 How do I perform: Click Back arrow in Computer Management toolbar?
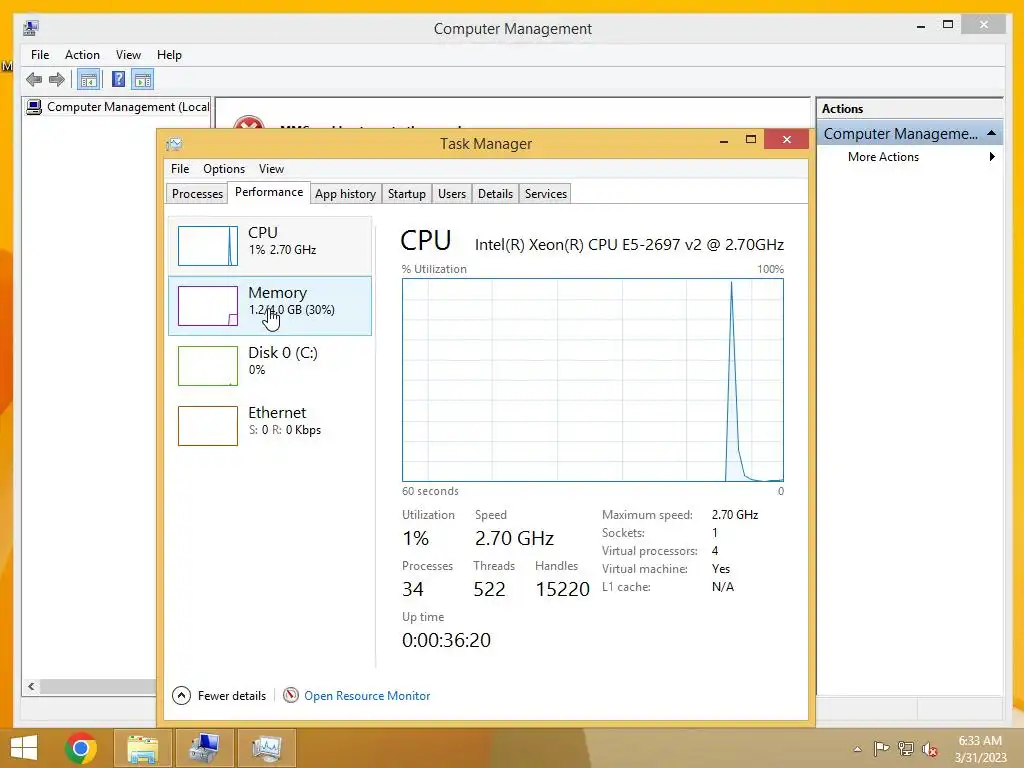pos(34,80)
